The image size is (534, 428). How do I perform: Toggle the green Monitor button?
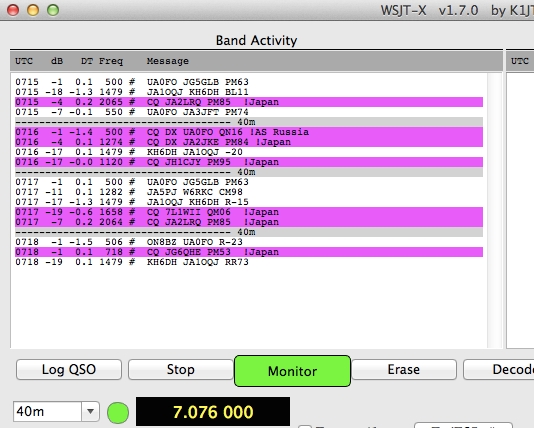292,371
